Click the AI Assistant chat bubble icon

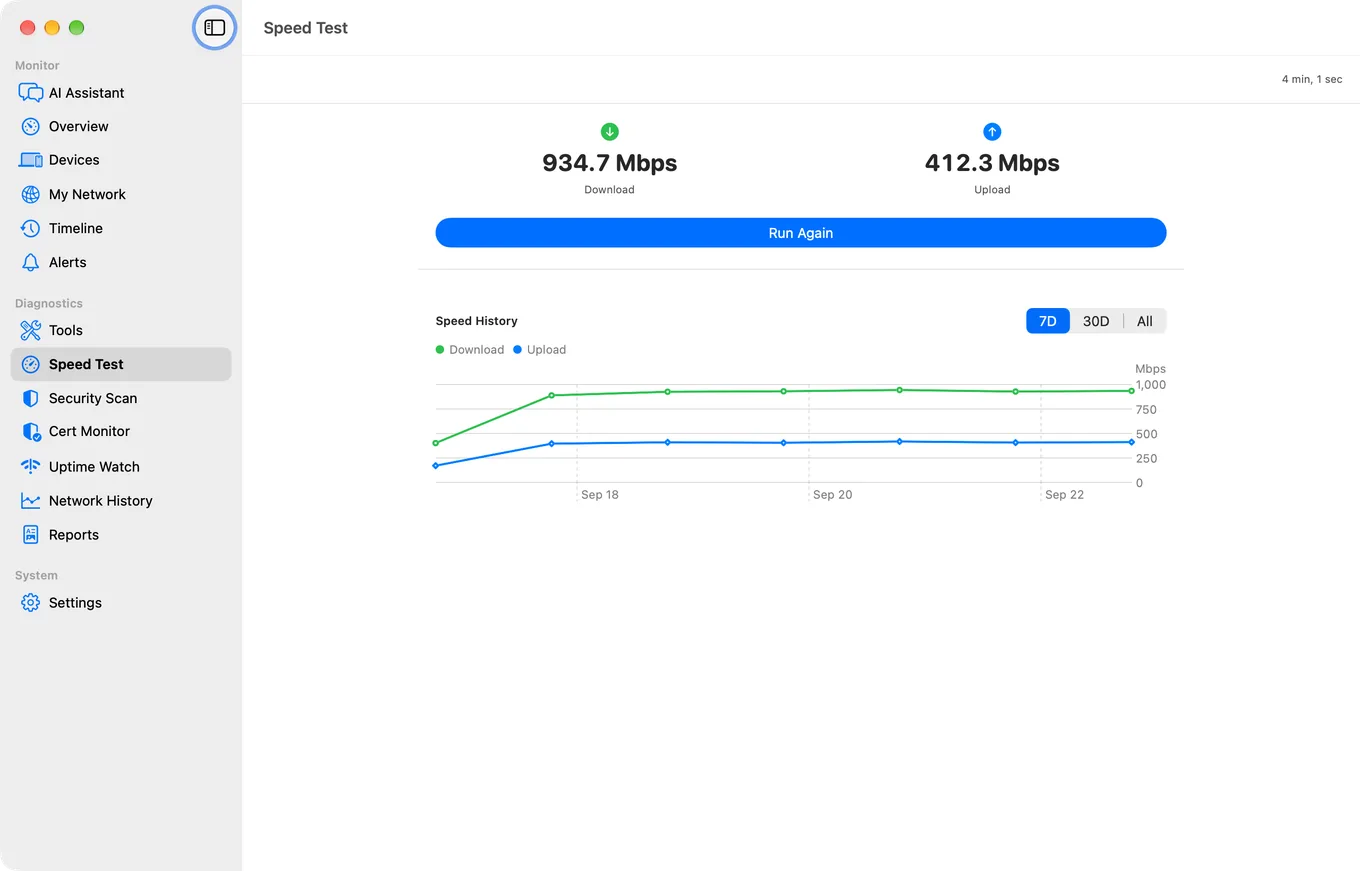click(30, 93)
